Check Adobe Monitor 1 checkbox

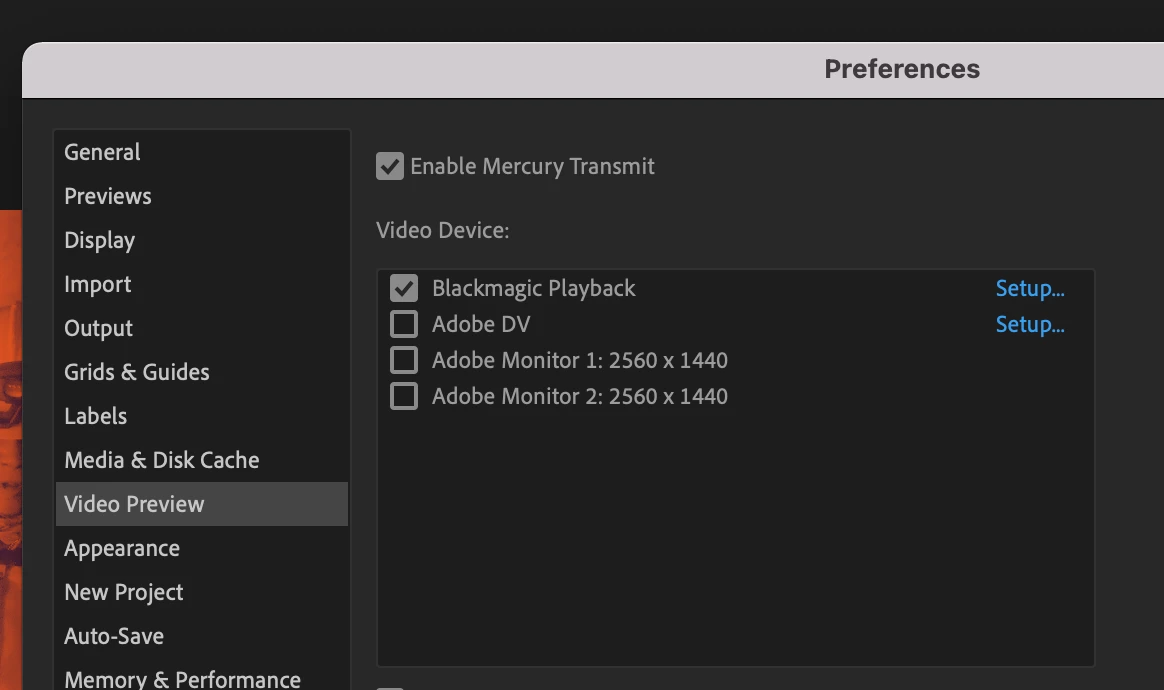[404, 360]
